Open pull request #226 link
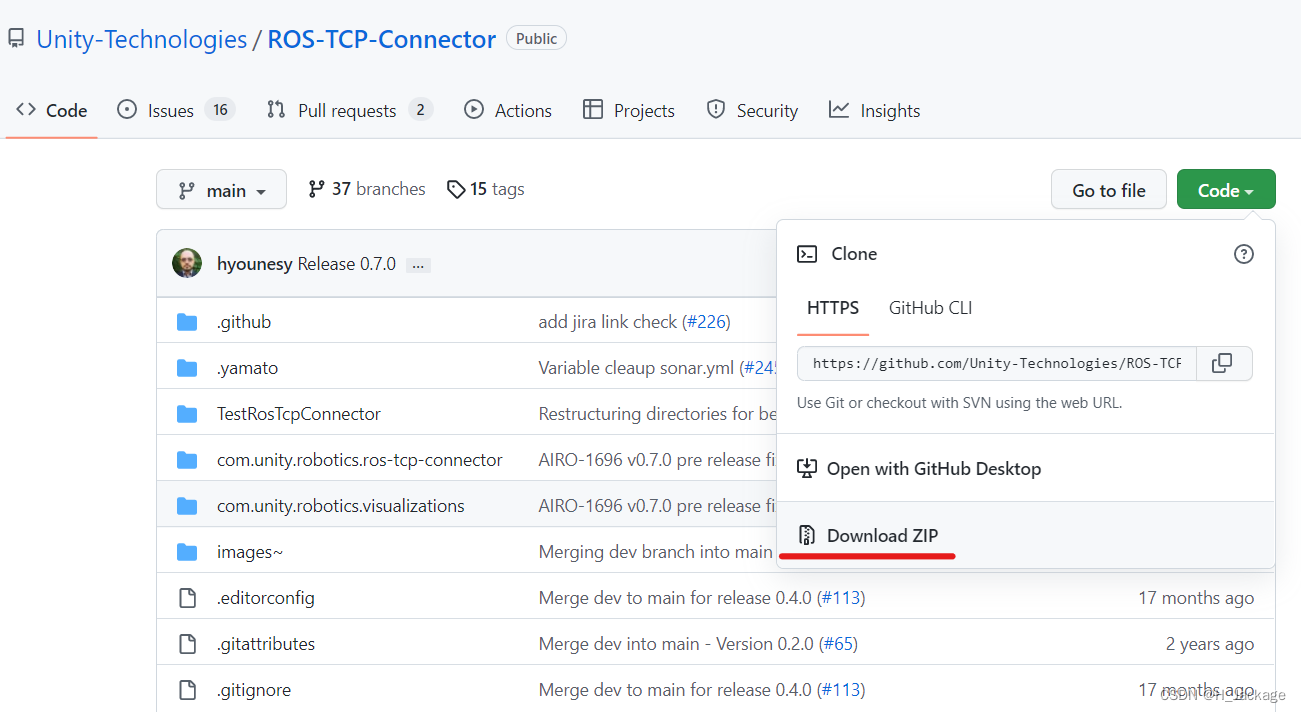Screen dimensions: 1301x712 click(706, 322)
